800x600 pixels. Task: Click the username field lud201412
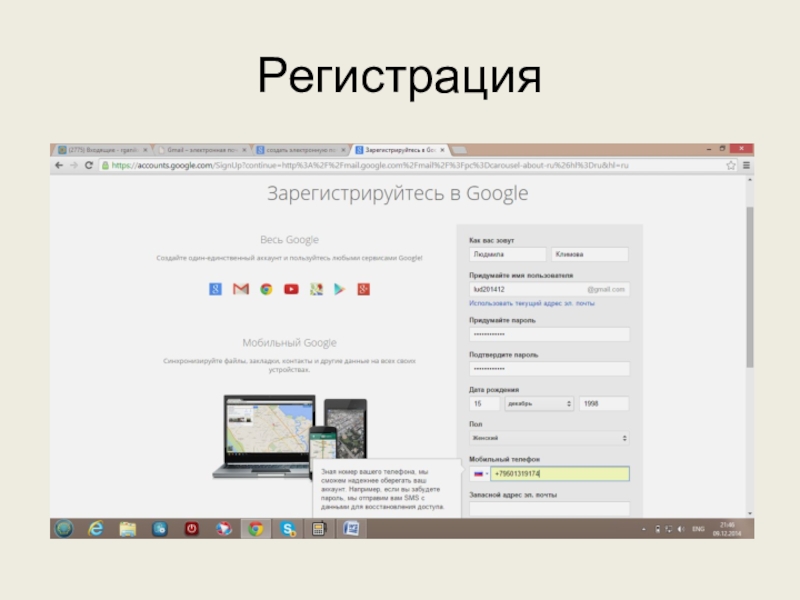[549, 289]
